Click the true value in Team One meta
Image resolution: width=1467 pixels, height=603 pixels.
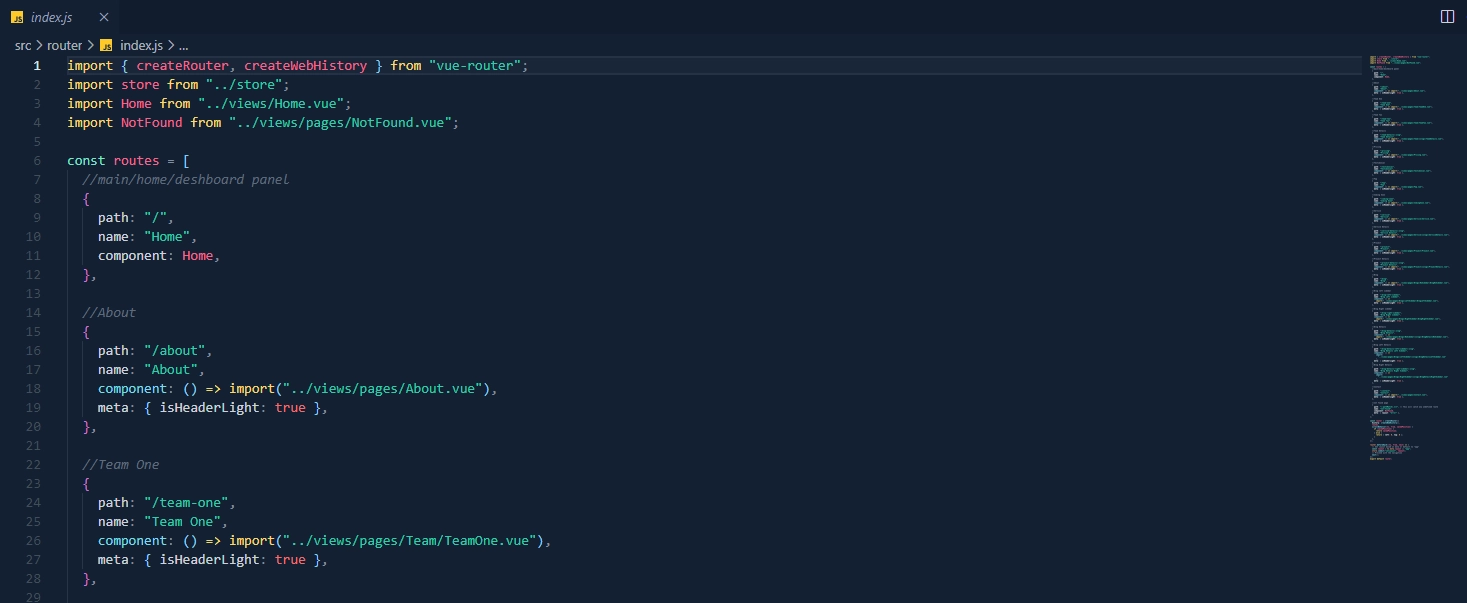click(x=289, y=560)
